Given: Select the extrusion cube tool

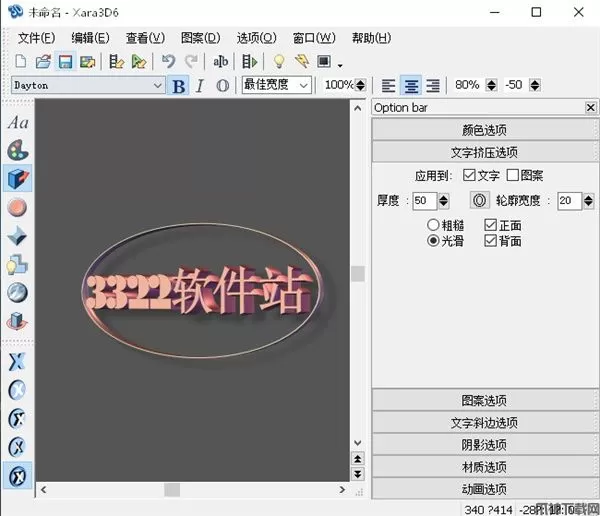Looking at the screenshot, I should [x=18, y=179].
